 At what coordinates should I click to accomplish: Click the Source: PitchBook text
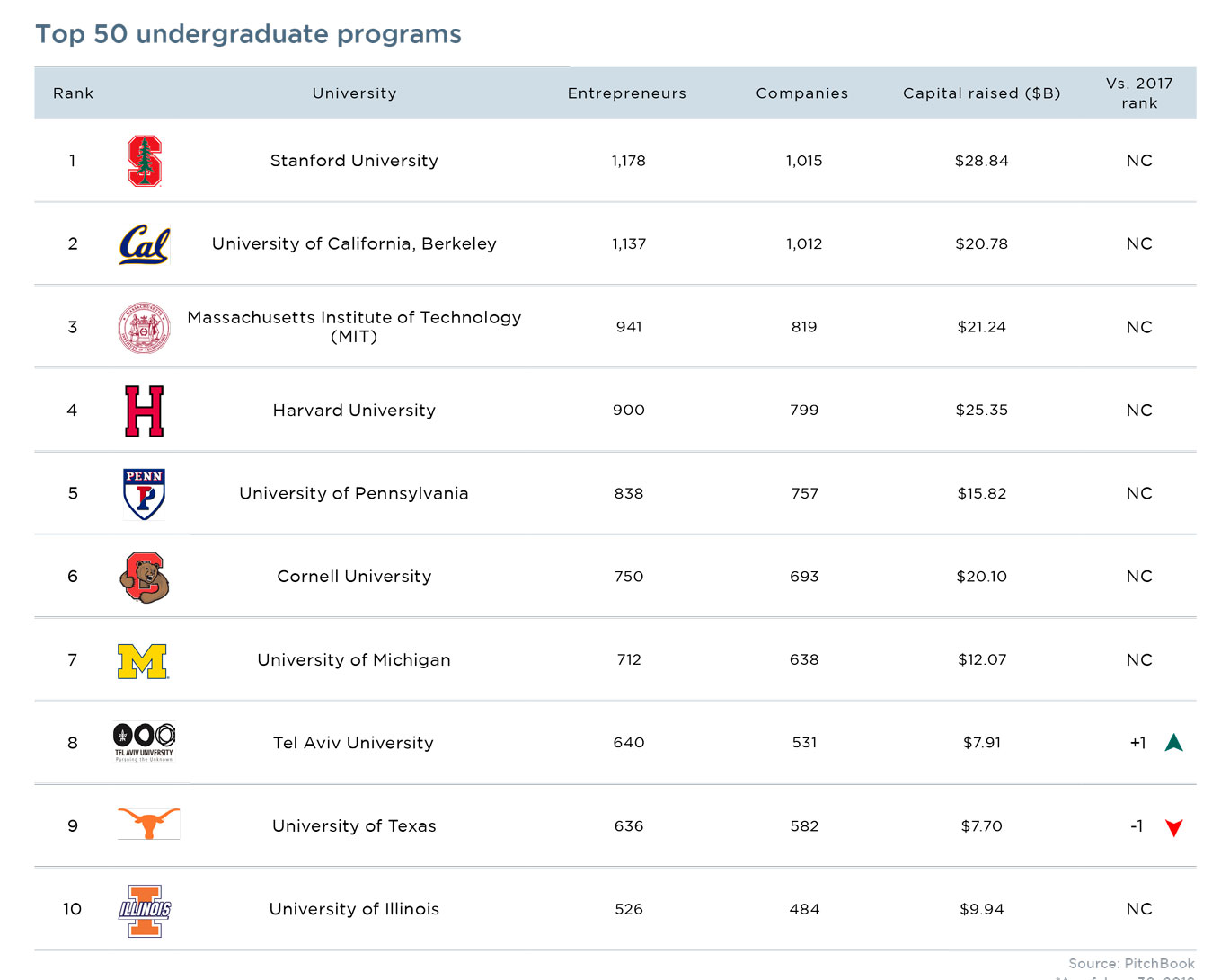(1131, 963)
